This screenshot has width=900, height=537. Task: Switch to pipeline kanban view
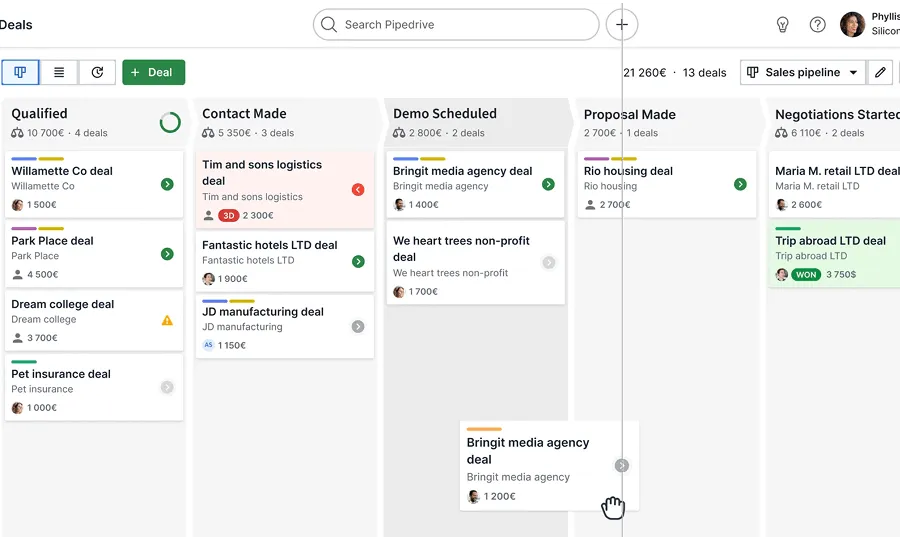[x=20, y=72]
